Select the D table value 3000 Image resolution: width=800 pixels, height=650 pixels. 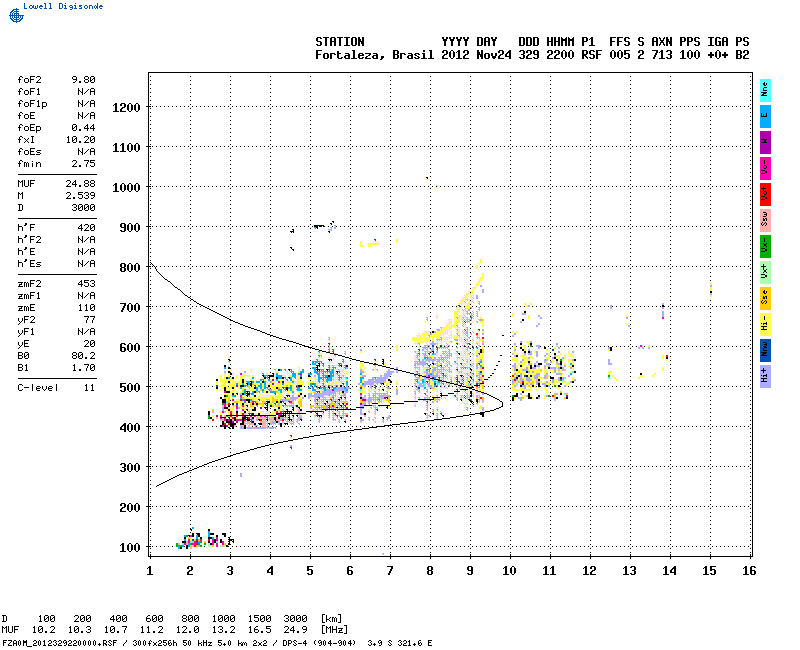(295, 618)
